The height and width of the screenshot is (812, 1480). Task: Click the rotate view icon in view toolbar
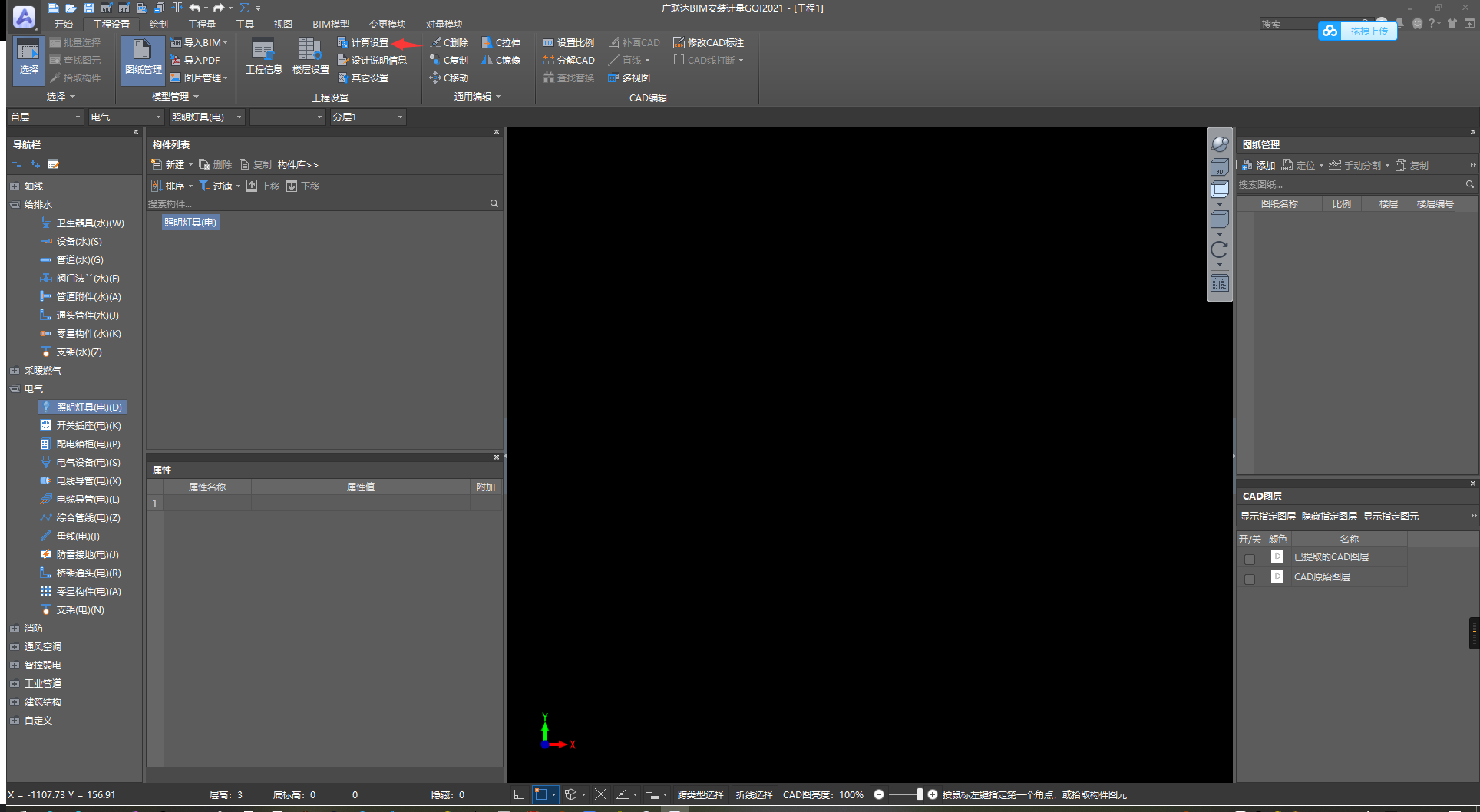pos(1219,250)
